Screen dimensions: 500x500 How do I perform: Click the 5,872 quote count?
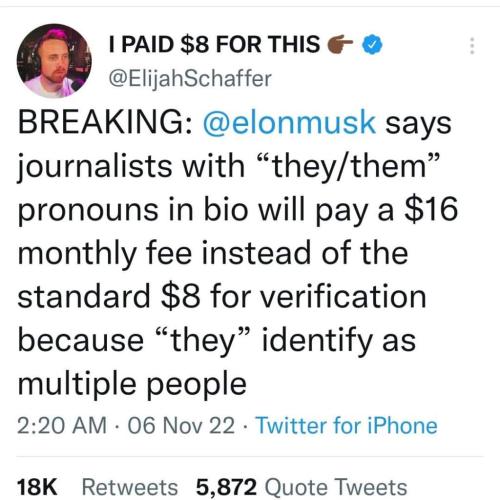pos(226,487)
